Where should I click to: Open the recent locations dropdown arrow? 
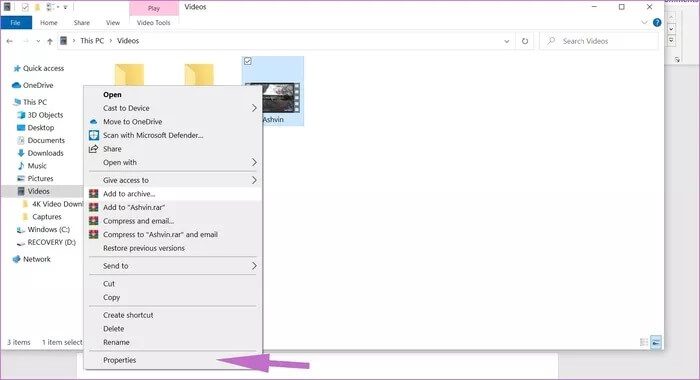38,41
